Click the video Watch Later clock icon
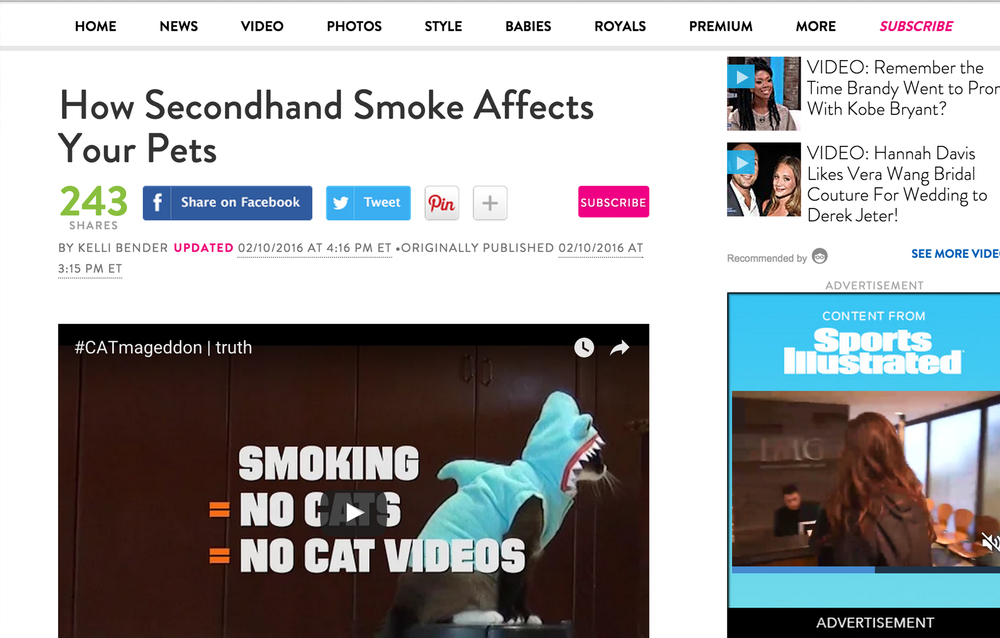 pyautogui.click(x=584, y=348)
